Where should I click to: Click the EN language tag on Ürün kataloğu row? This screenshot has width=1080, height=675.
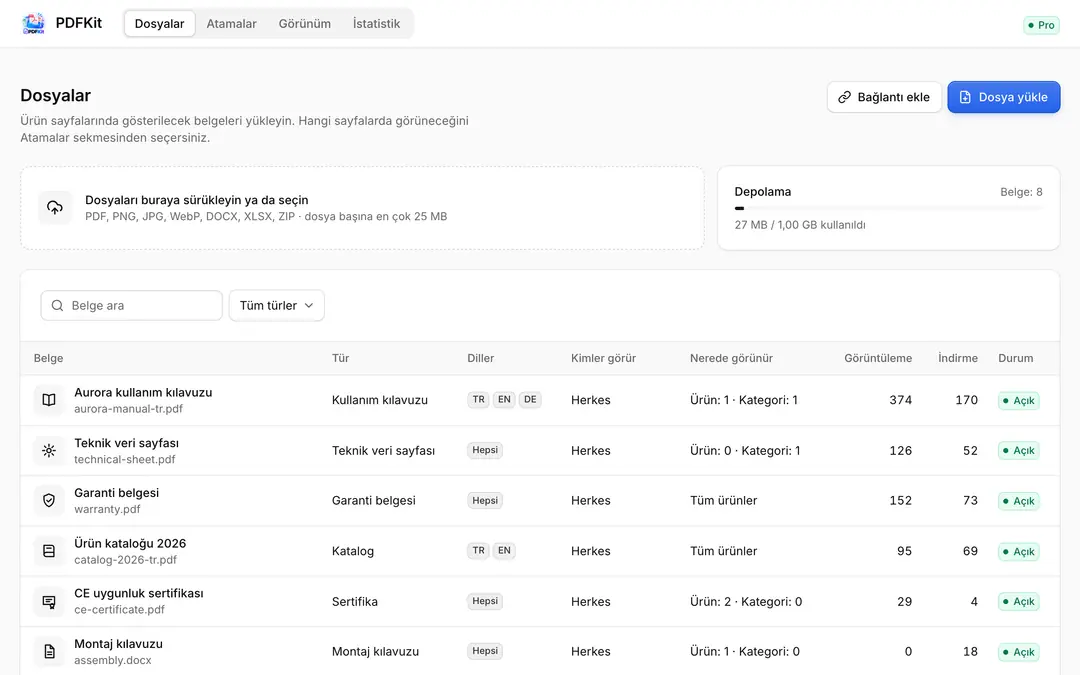click(504, 550)
